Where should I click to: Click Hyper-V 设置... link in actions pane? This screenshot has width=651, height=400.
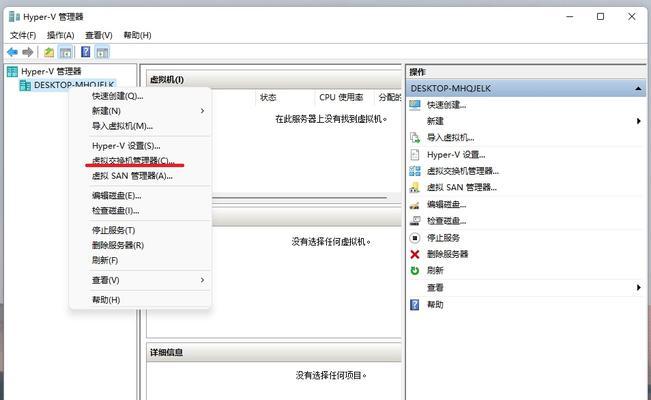pos(456,155)
